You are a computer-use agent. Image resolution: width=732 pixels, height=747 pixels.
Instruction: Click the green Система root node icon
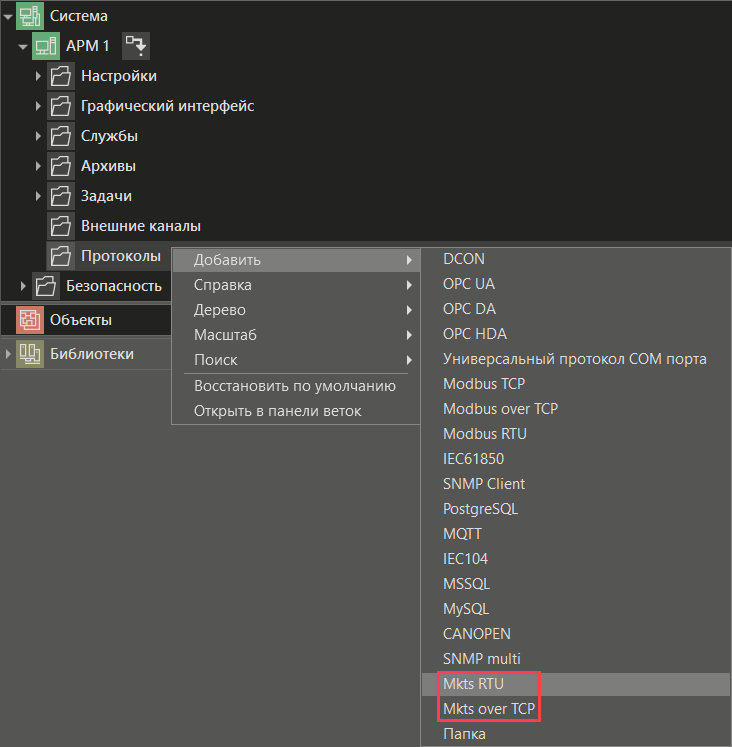point(30,16)
